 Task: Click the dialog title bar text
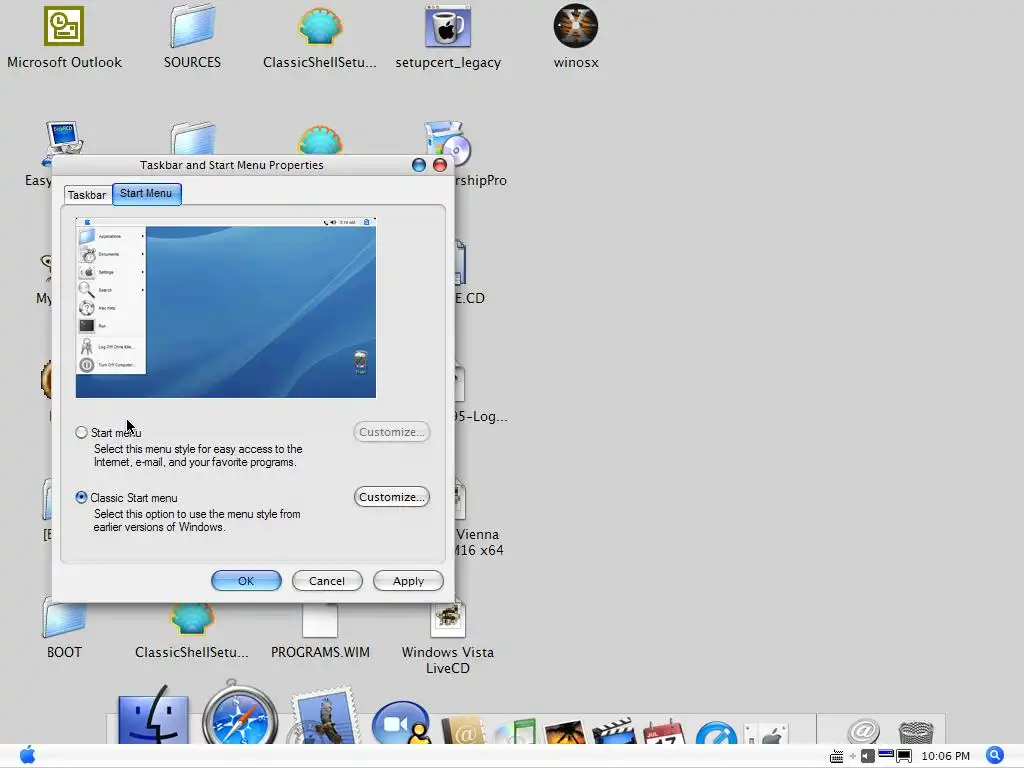(x=232, y=165)
